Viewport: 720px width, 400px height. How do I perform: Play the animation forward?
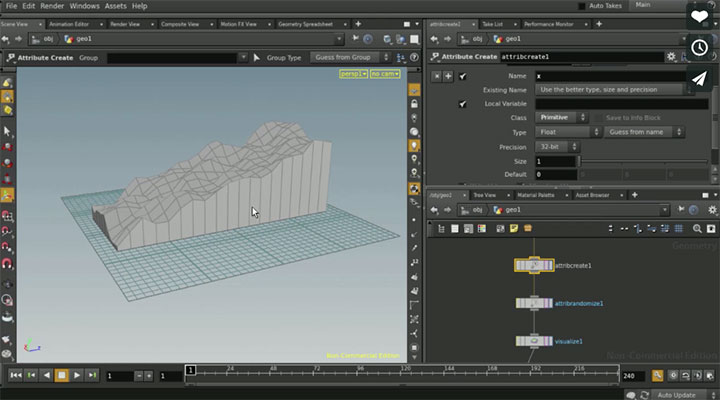tap(77, 376)
